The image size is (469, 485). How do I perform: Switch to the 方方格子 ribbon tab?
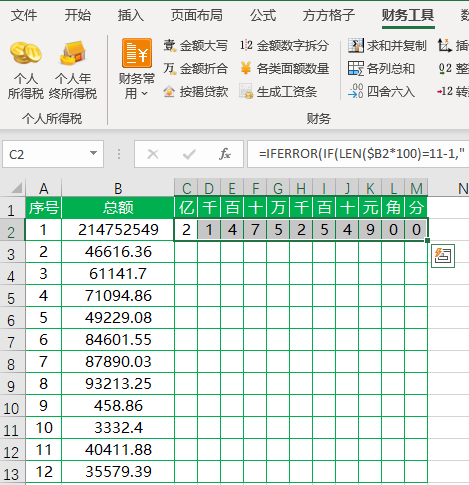(328, 15)
